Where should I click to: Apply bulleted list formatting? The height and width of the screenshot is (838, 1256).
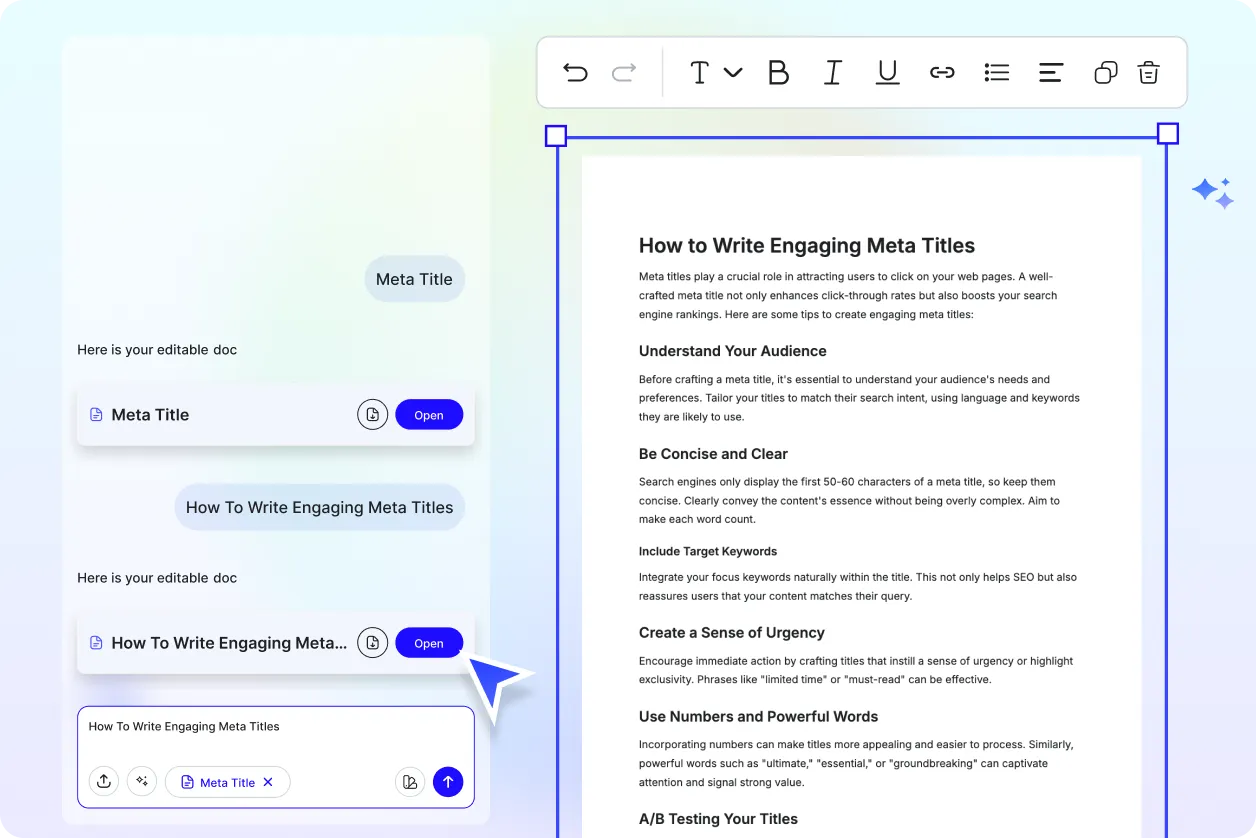(996, 72)
